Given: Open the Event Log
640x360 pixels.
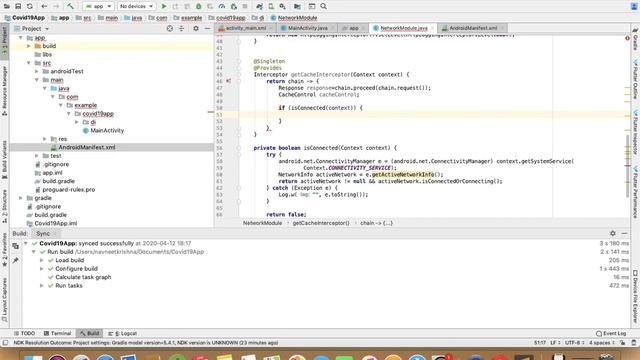Looking at the screenshot, I should 611,333.
